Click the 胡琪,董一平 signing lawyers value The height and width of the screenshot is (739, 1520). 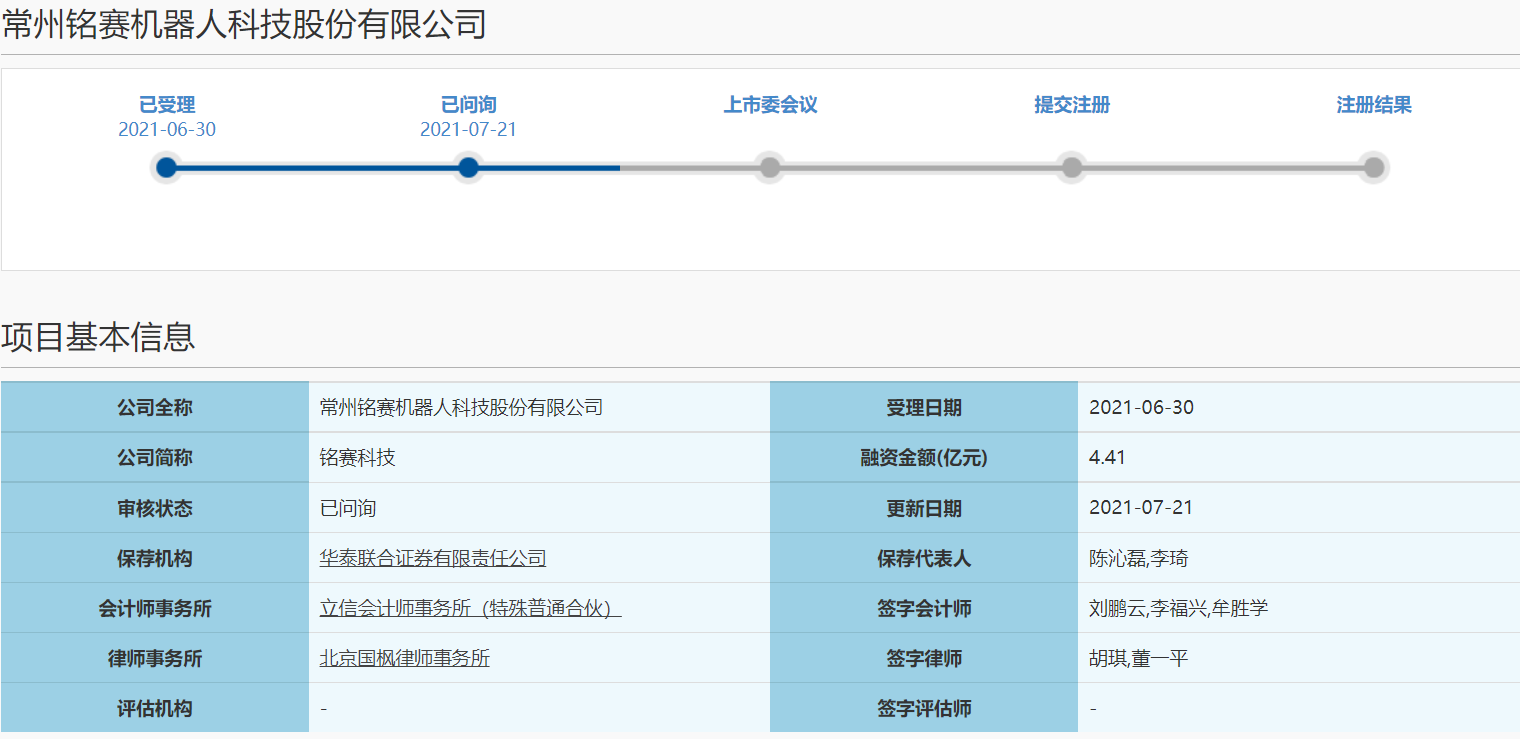coord(1139,658)
